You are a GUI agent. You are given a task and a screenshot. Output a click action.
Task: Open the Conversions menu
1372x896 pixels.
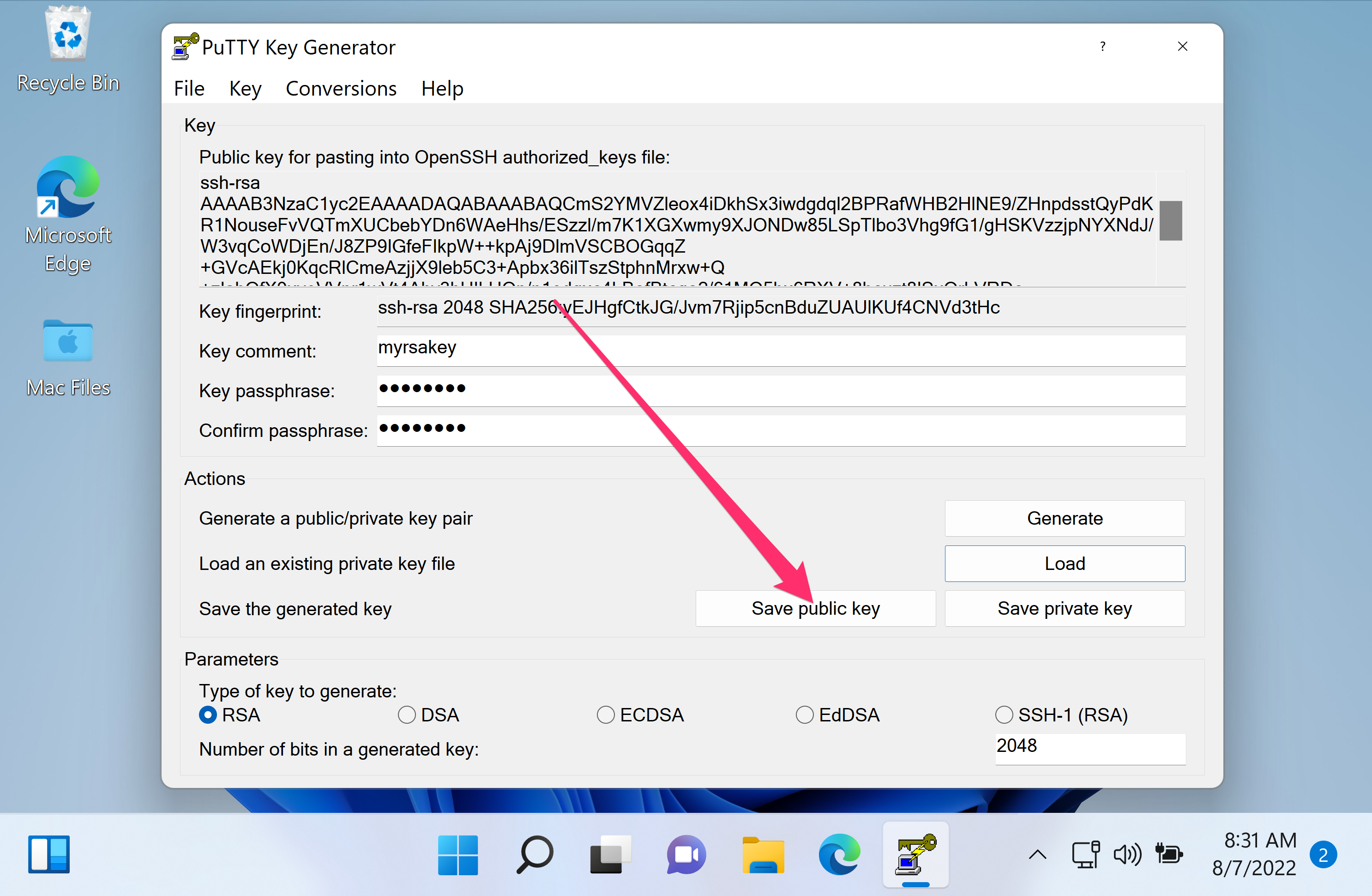coord(341,88)
